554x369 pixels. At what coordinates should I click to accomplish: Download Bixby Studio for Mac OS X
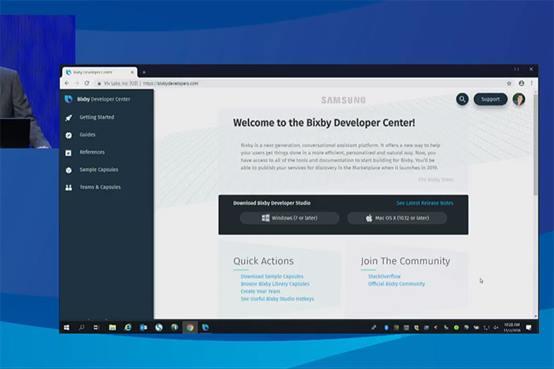coord(397,218)
